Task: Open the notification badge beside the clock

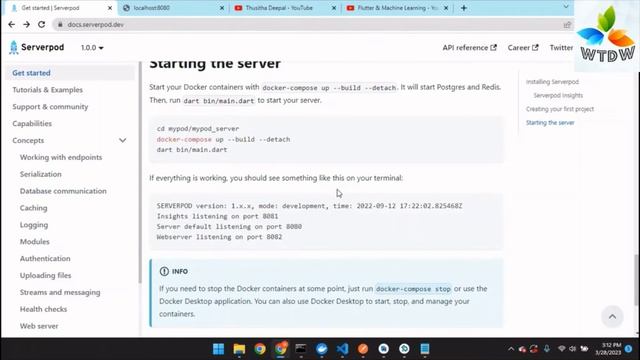Action: [x=629, y=349]
